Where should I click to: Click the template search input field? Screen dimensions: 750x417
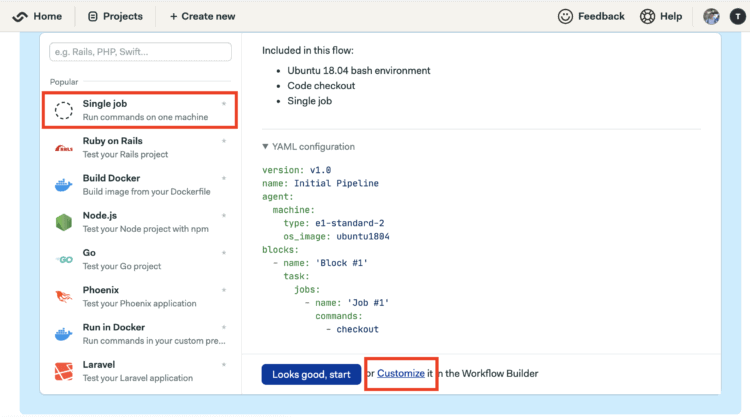[x=141, y=52]
